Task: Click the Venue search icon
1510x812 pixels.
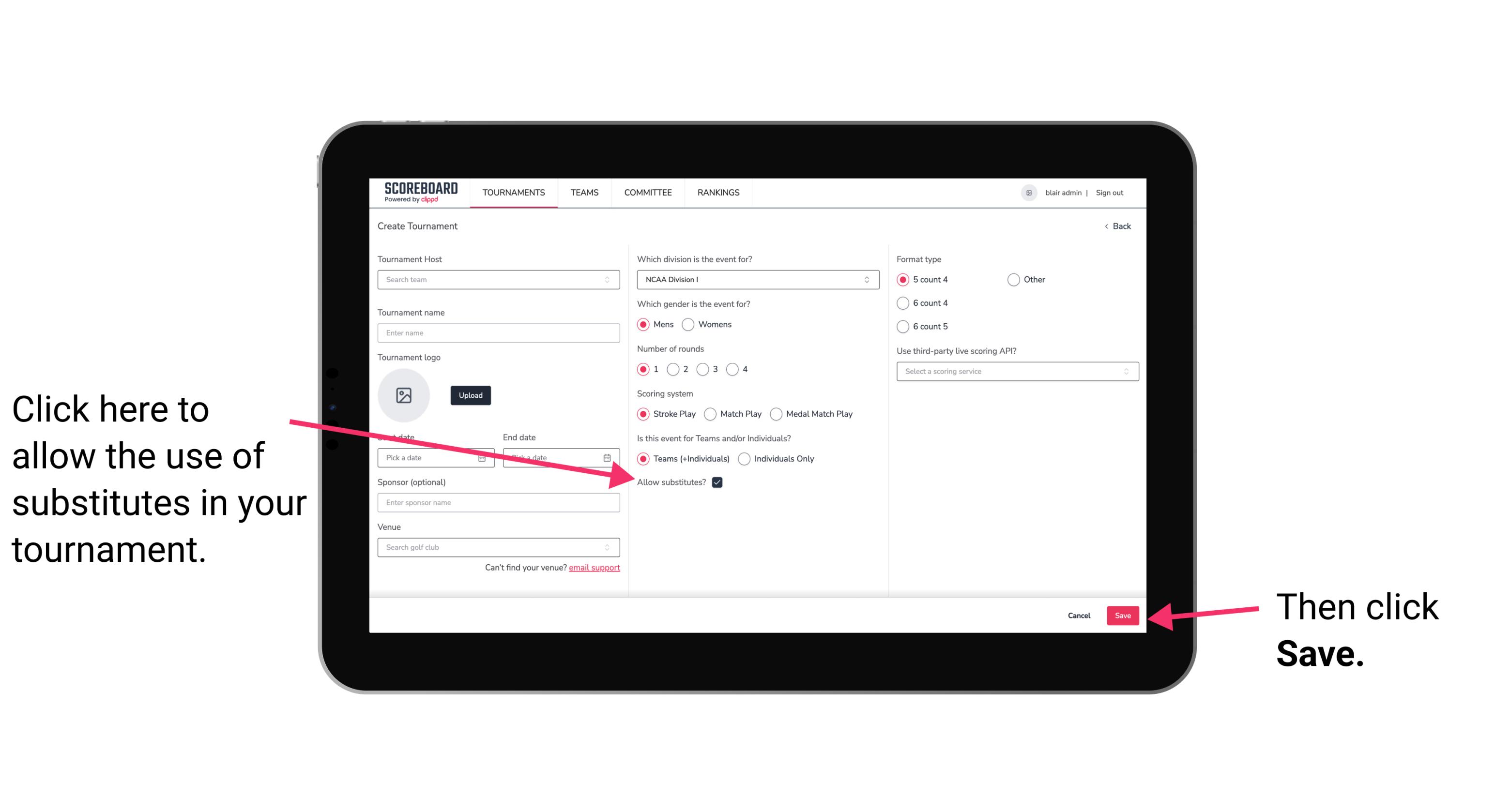Action: click(x=612, y=548)
